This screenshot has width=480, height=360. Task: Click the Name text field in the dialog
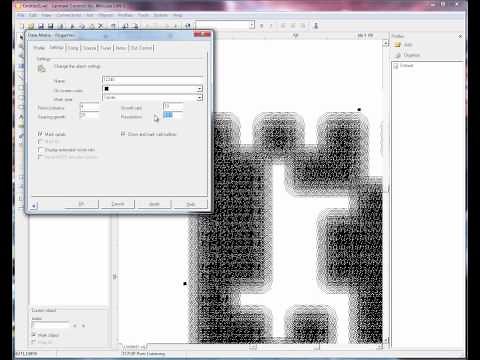153,79
